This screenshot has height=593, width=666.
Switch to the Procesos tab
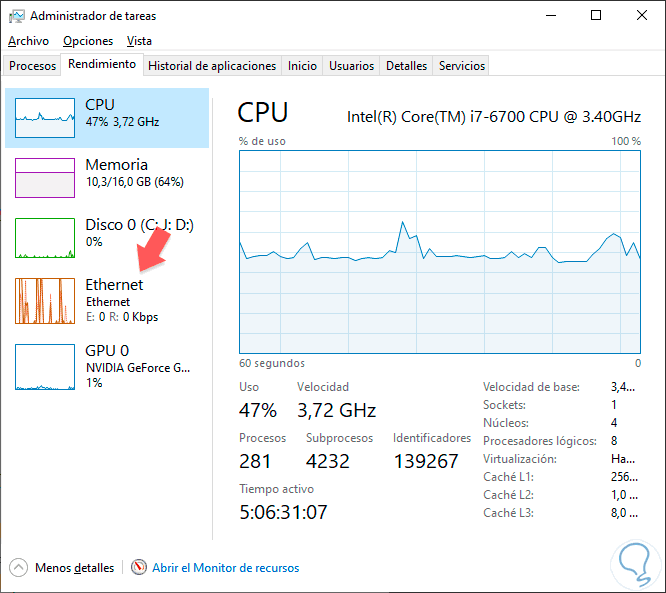coord(32,66)
